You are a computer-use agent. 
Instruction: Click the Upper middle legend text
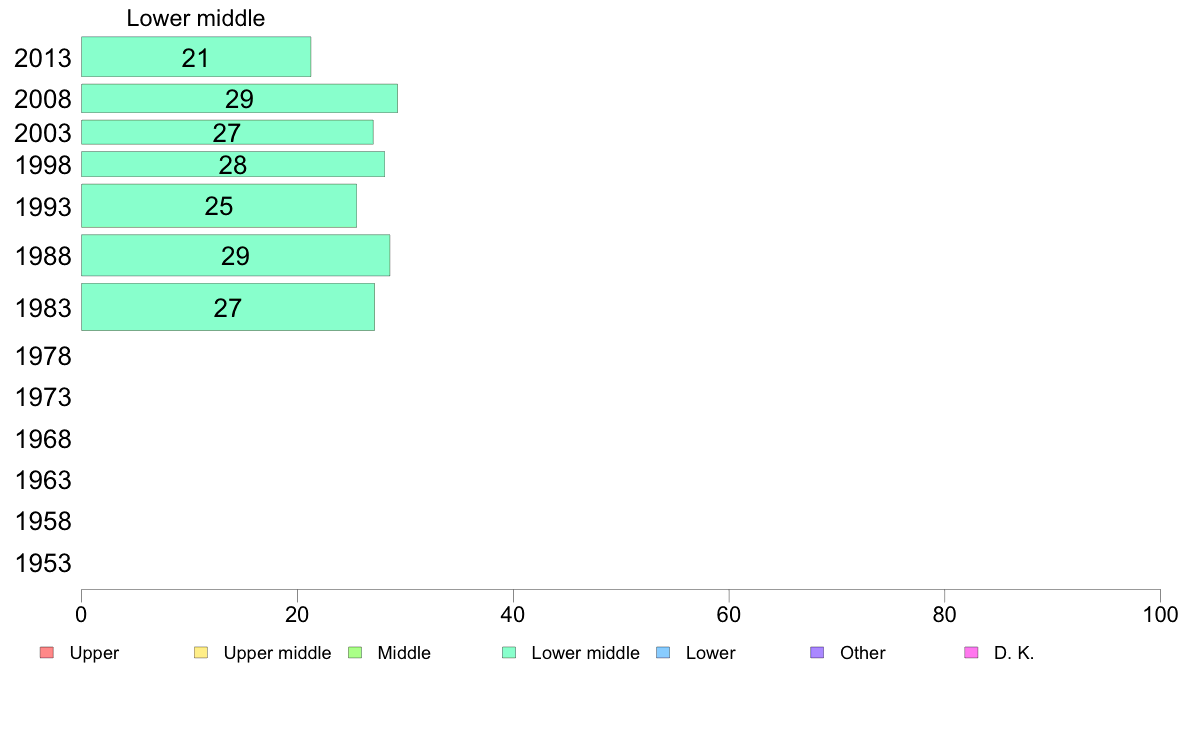[277, 653]
